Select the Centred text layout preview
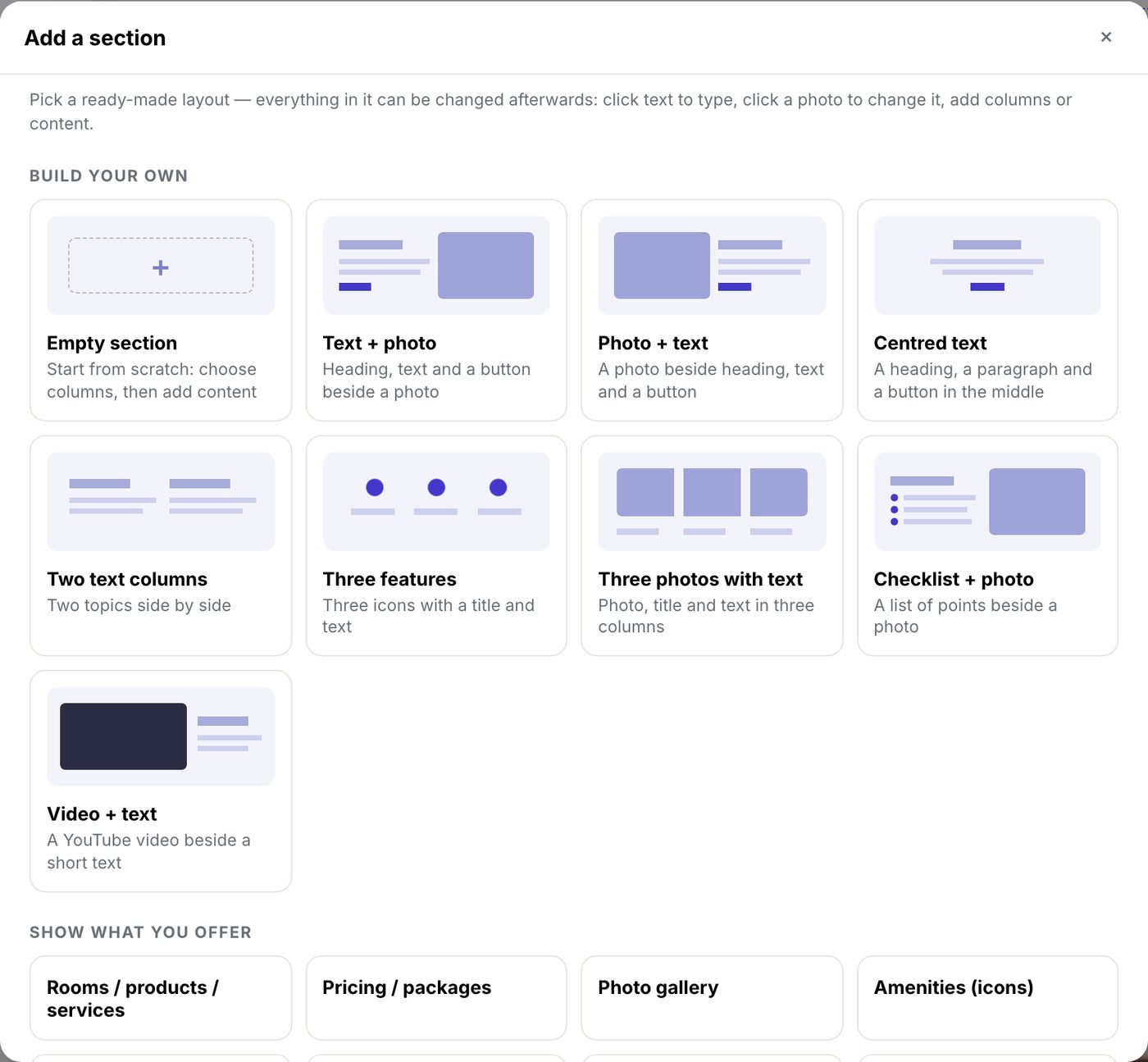 pos(987,266)
